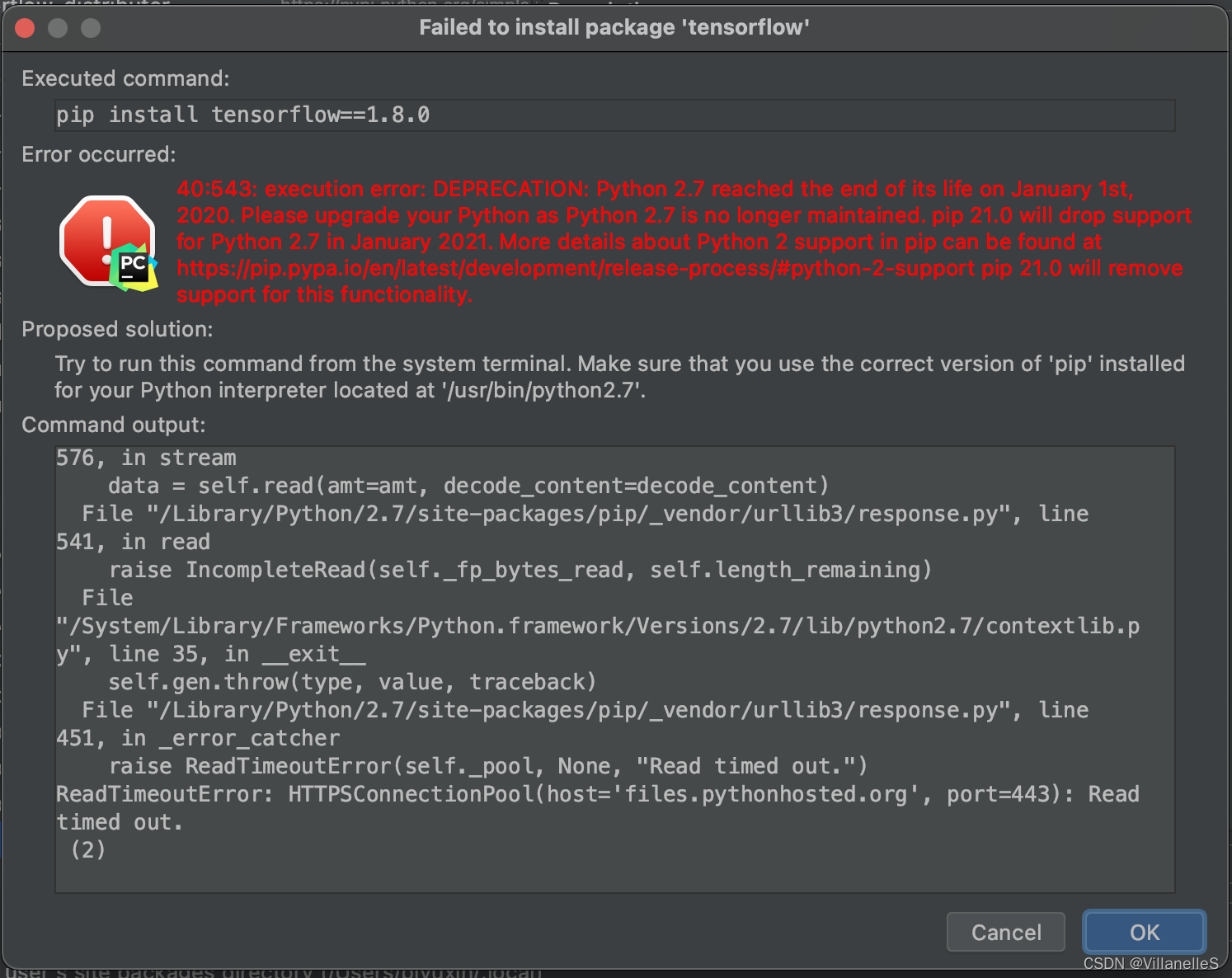Click the Cancel button

(x=1006, y=932)
